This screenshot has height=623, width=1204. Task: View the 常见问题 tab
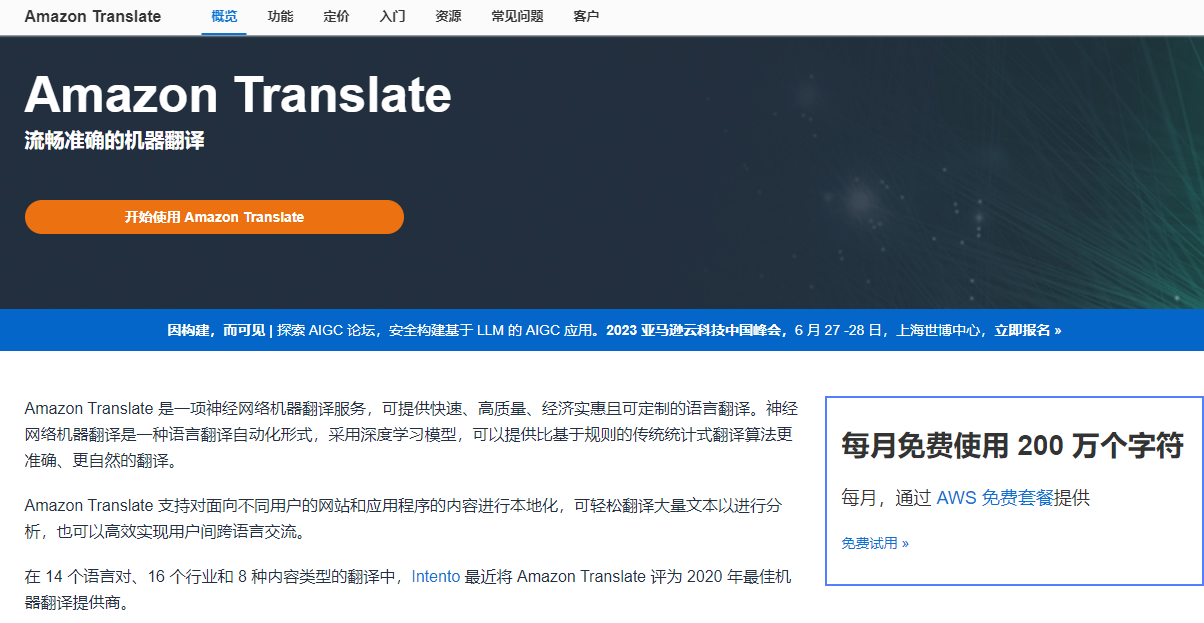click(x=517, y=17)
